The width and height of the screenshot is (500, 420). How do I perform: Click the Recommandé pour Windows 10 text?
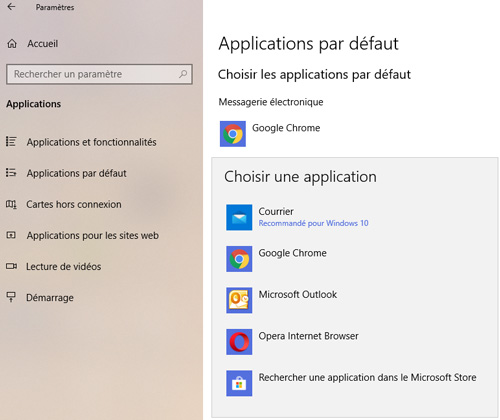(x=313, y=223)
